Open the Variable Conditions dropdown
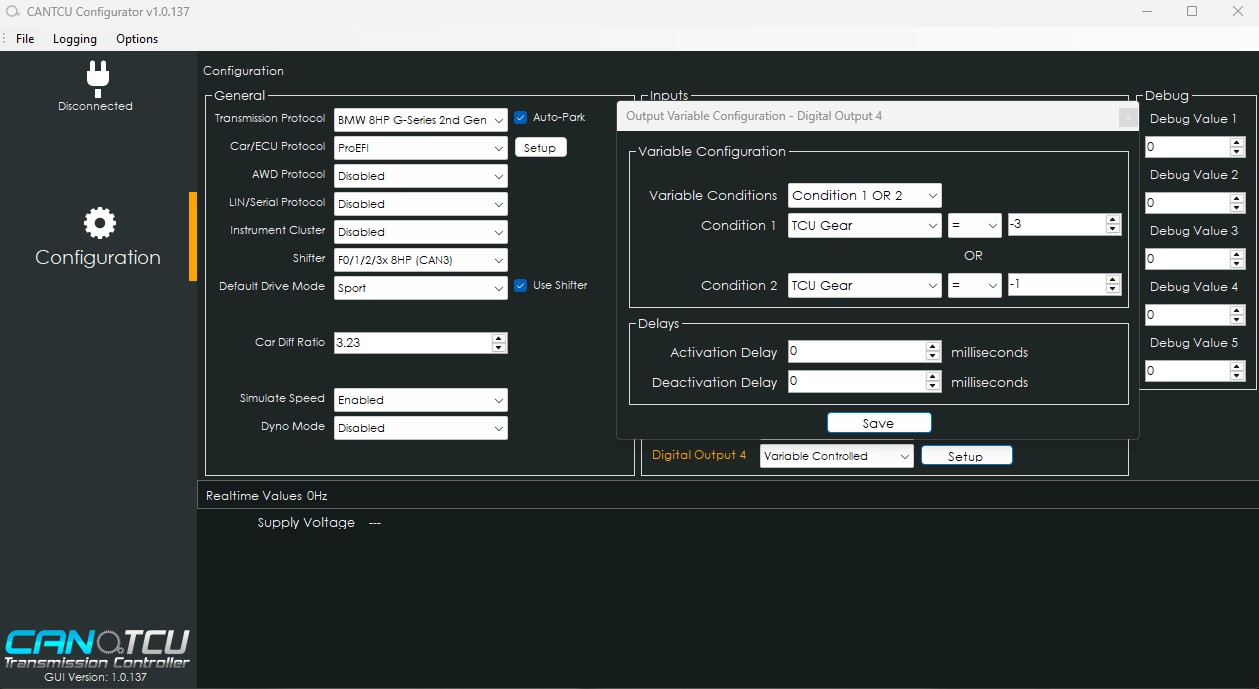This screenshot has height=689, width=1259. pyautogui.click(x=865, y=195)
